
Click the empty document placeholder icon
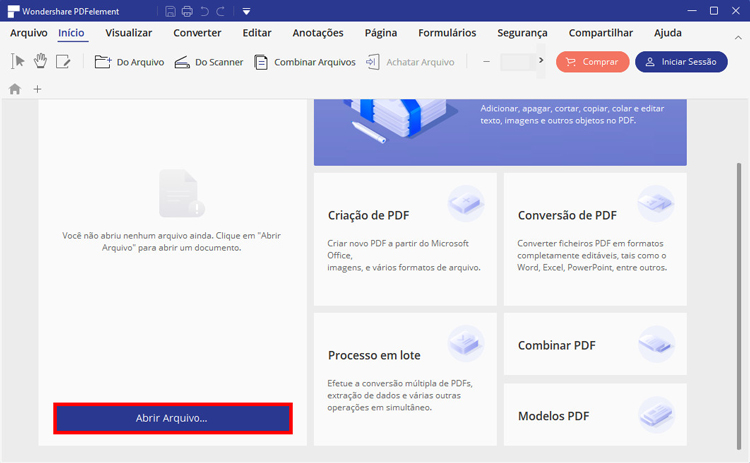[x=181, y=193]
